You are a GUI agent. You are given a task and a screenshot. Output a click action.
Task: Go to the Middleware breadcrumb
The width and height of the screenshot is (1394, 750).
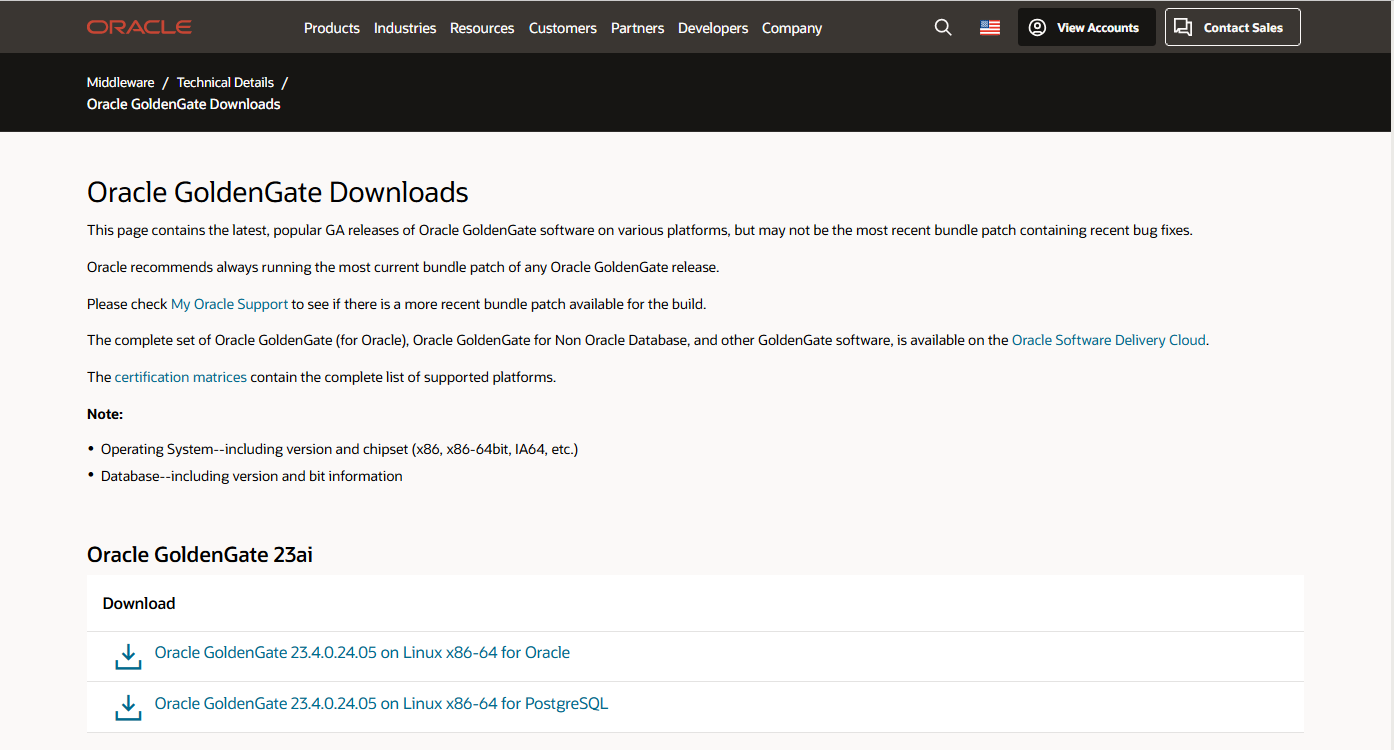[x=121, y=82]
